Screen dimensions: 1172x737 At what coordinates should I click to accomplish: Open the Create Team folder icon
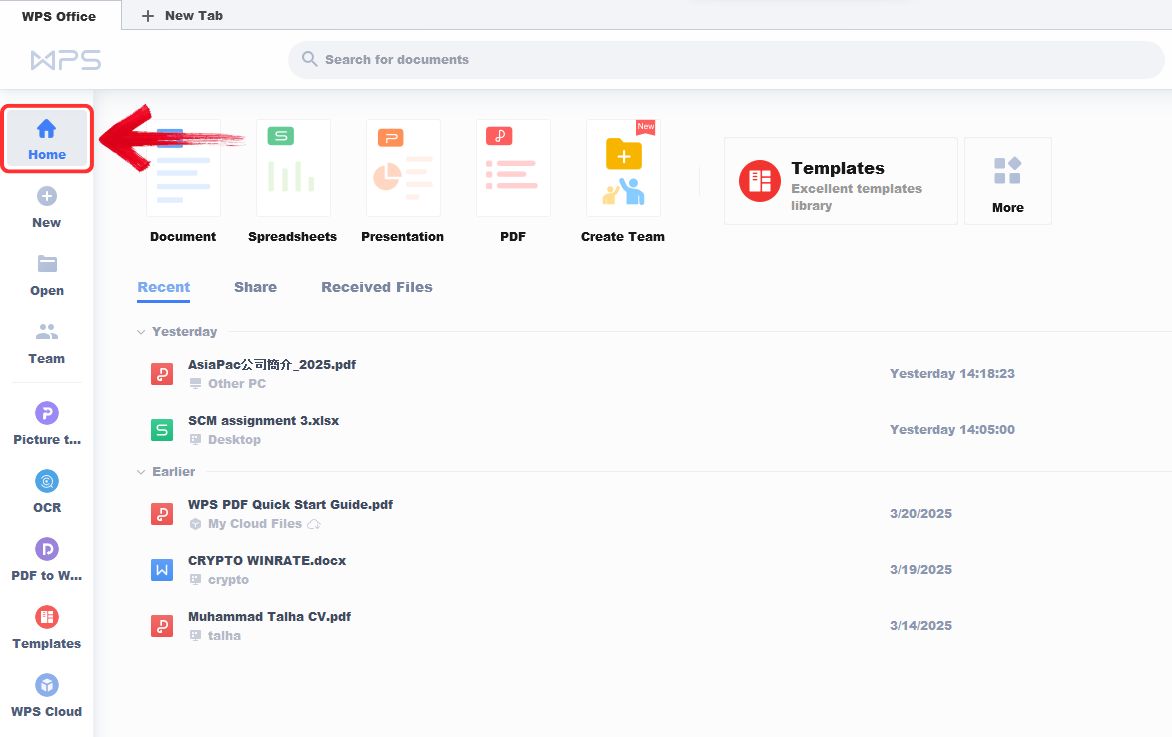click(622, 167)
